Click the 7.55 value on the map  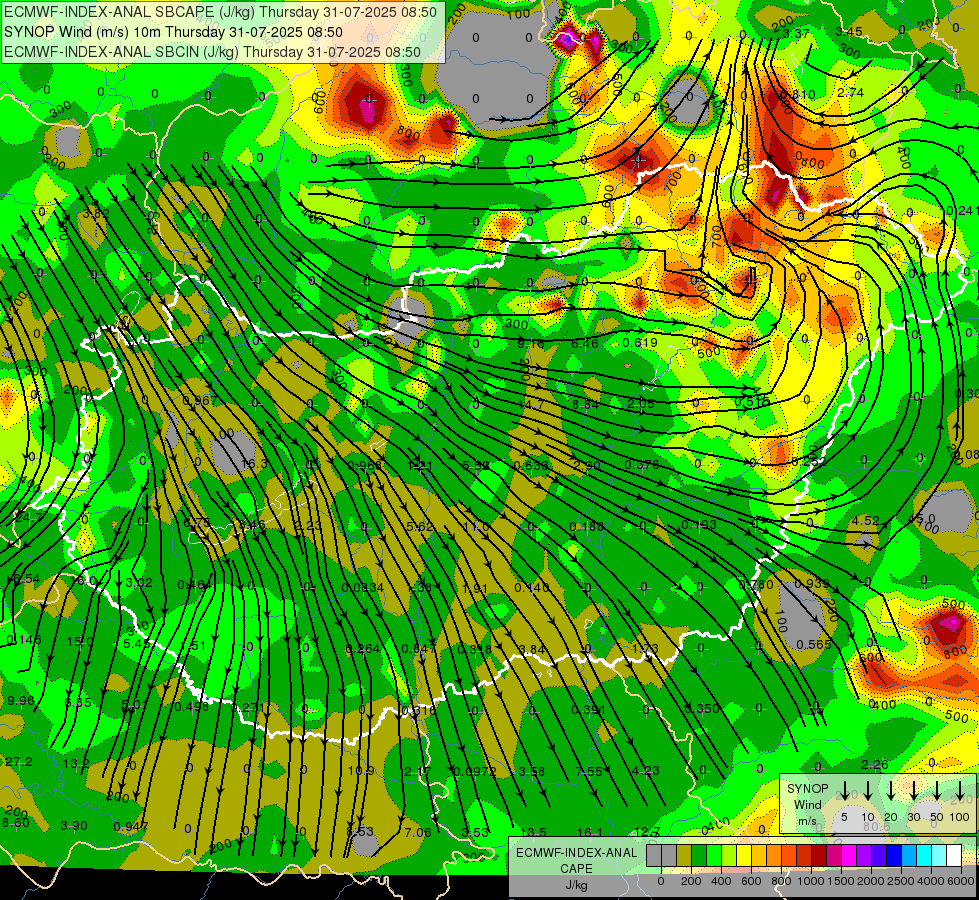[589, 771]
